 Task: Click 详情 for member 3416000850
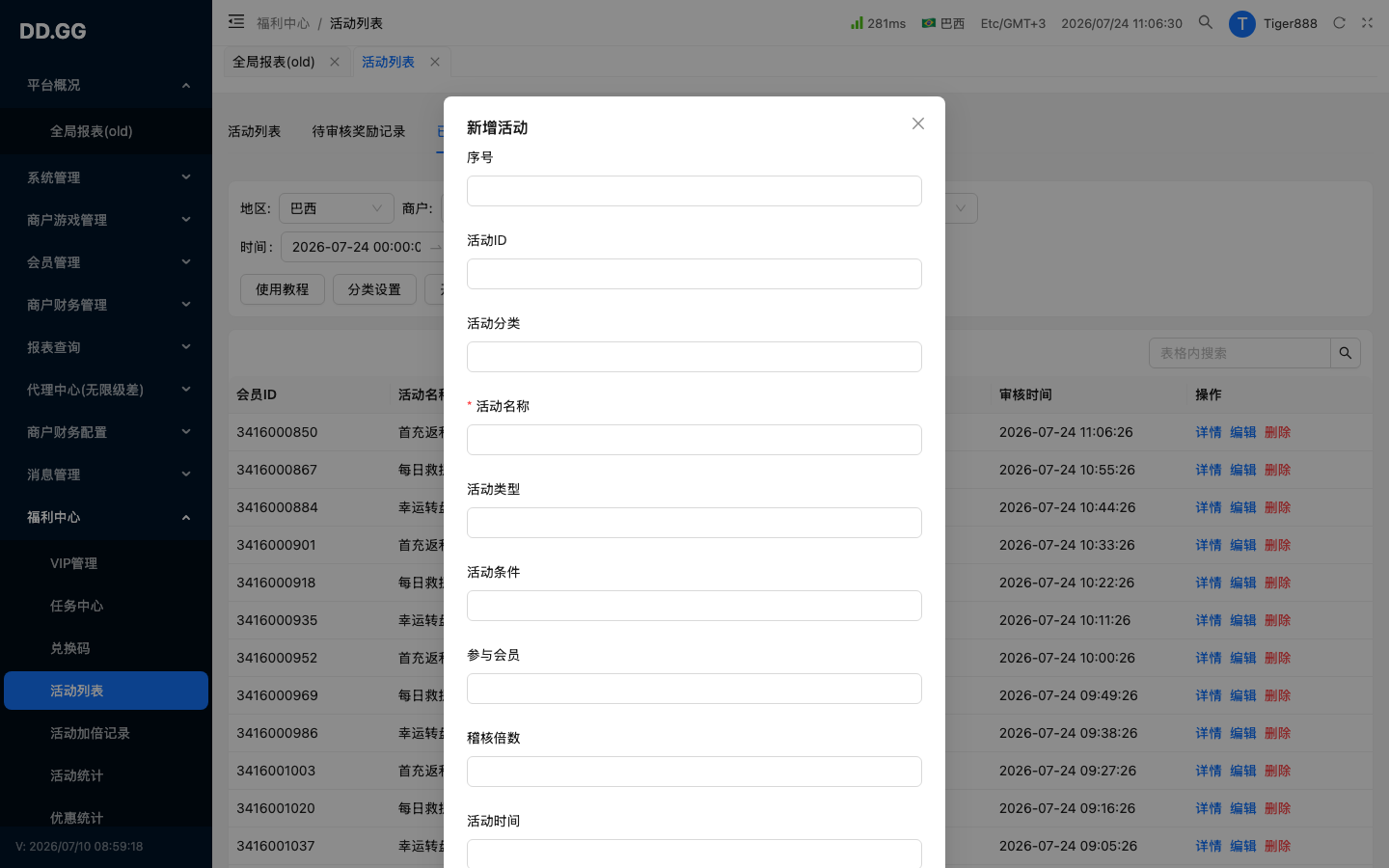pyautogui.click(x=1208, y=432)
